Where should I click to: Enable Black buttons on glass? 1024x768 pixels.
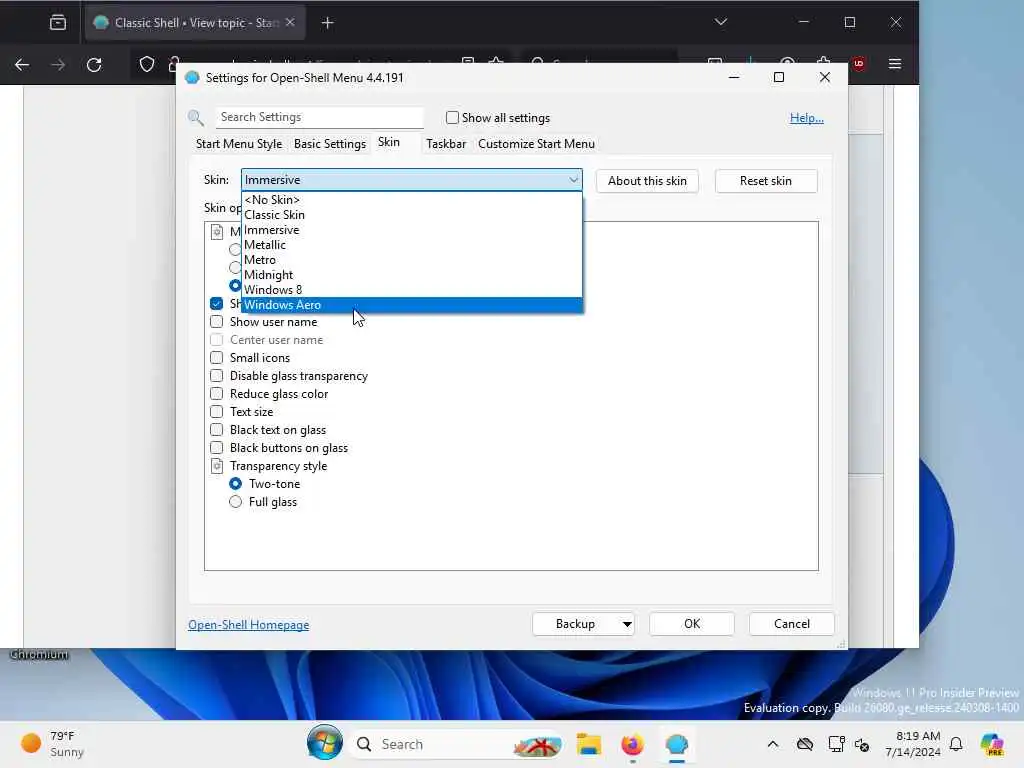click(217, 448)
